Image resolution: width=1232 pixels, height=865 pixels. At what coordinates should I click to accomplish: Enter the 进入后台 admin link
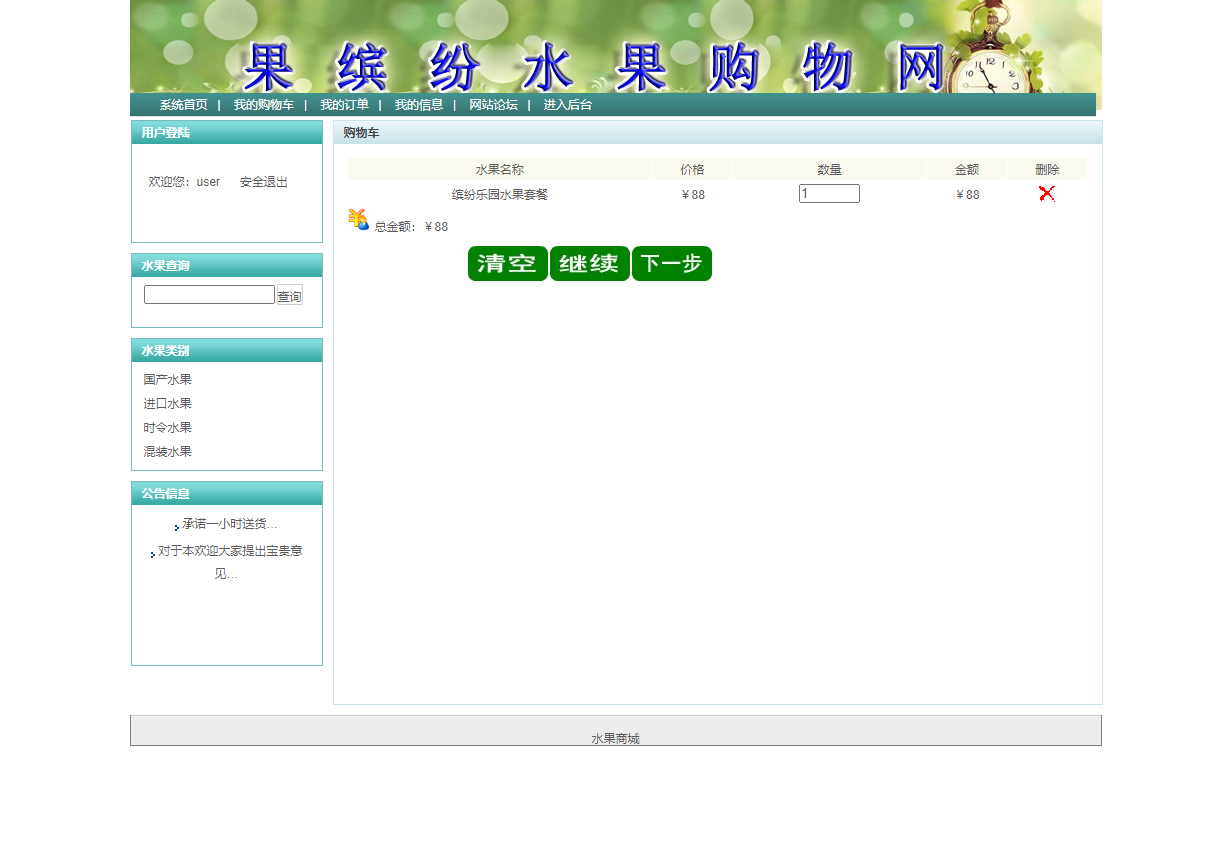[x=567, y=105]
